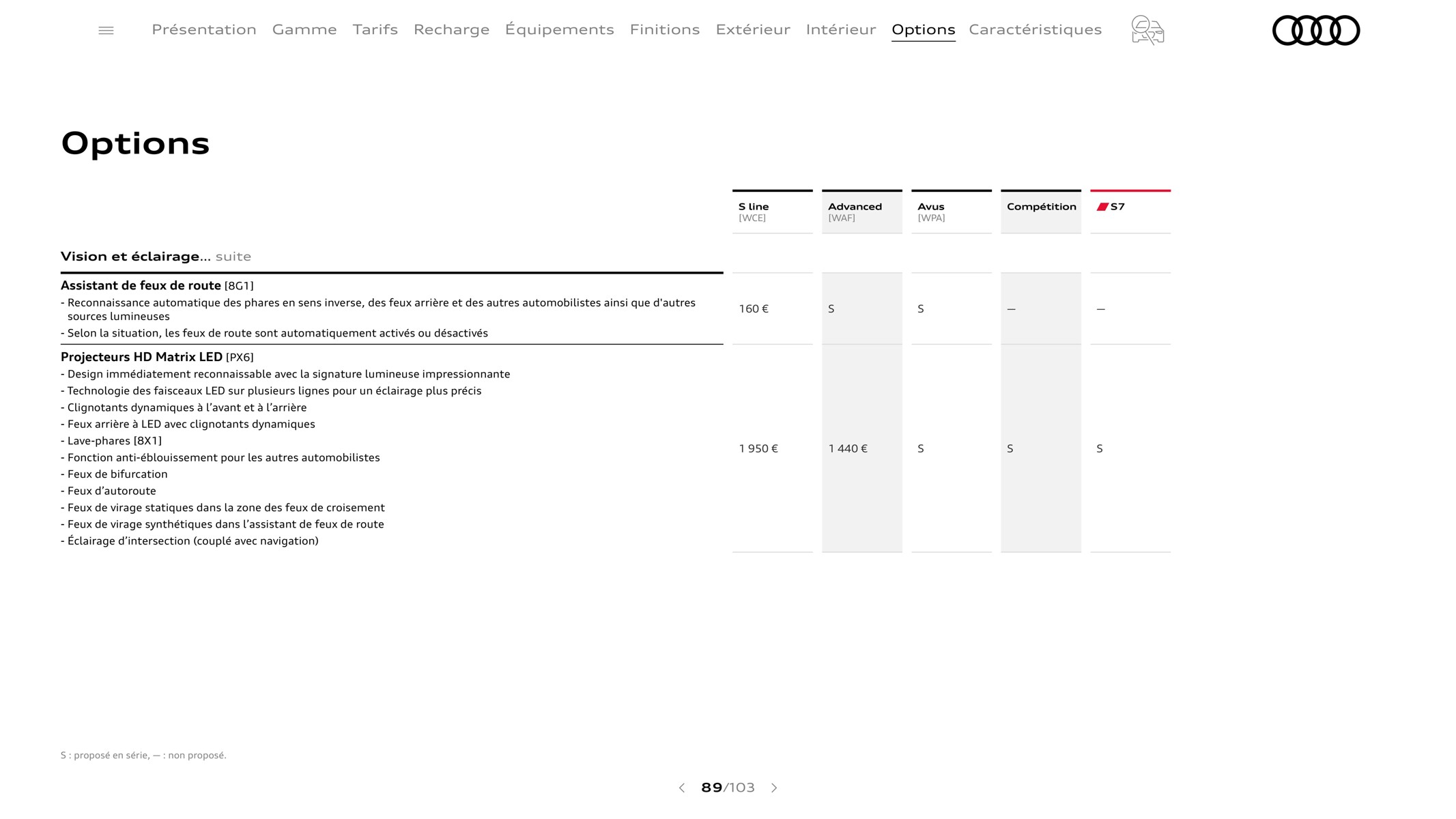
Task: Open the Caractéristiques tab
Action: (x=1035, y=29)
